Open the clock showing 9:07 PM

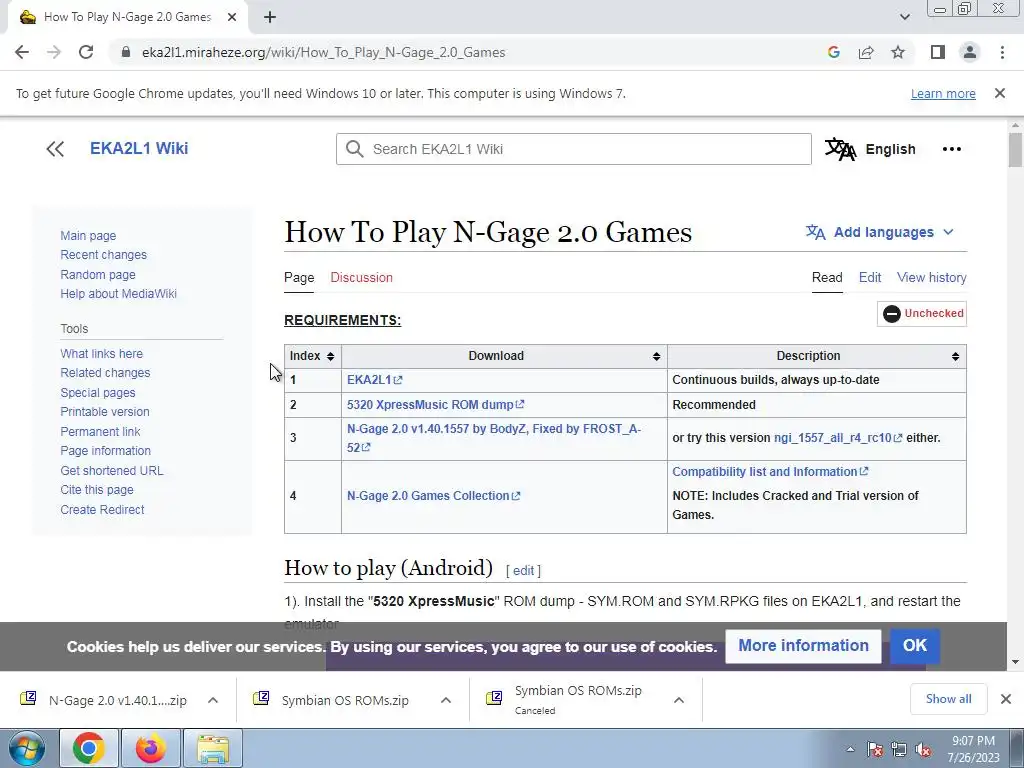973,749
